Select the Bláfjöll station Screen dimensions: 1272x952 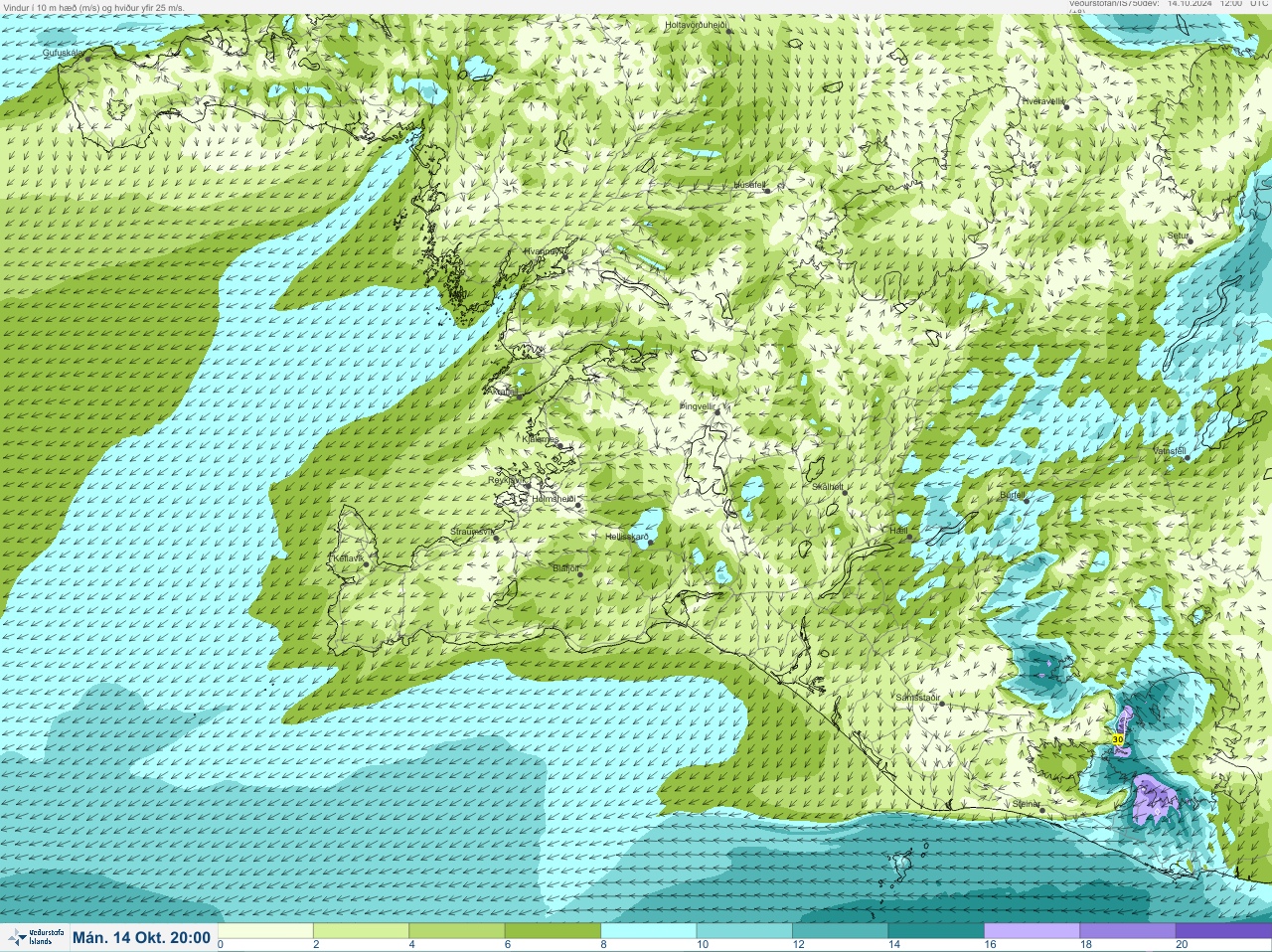(x=580, y=574)
